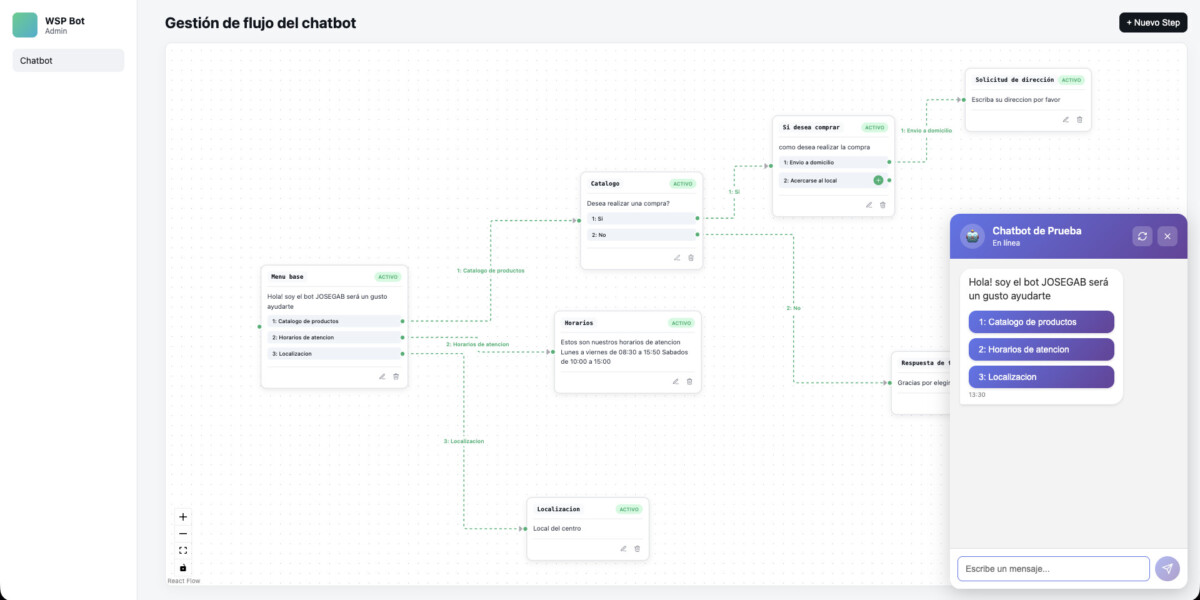Open the React Flow attribution link
1200x600 pixels.
182,580
